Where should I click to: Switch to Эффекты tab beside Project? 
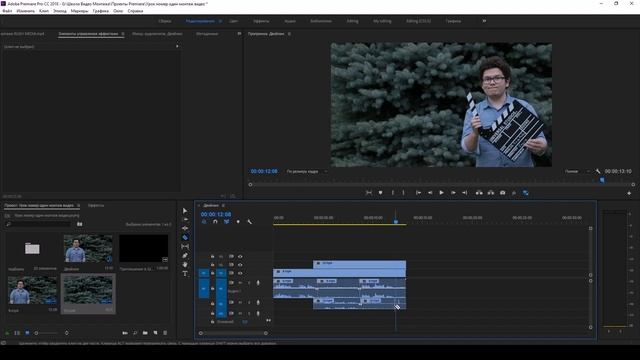[96, 205]
